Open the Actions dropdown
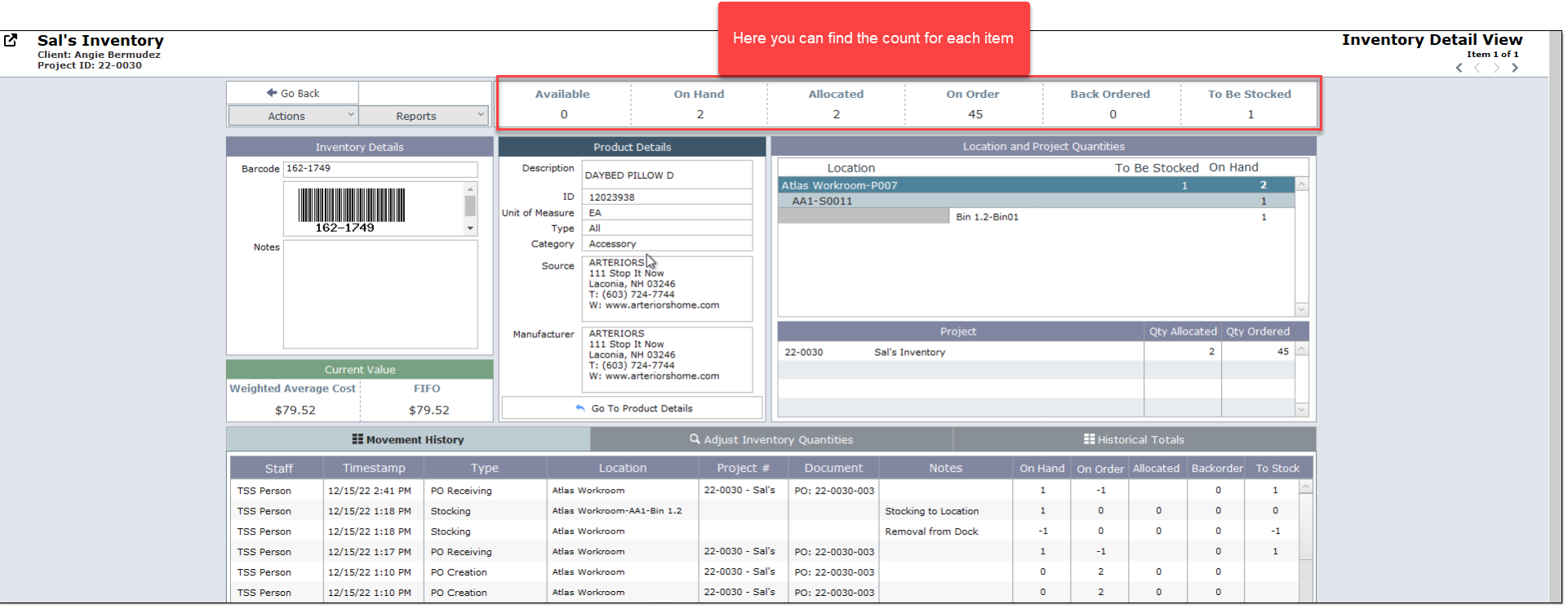Screen dimensions: 1568x609 (292, 116)
